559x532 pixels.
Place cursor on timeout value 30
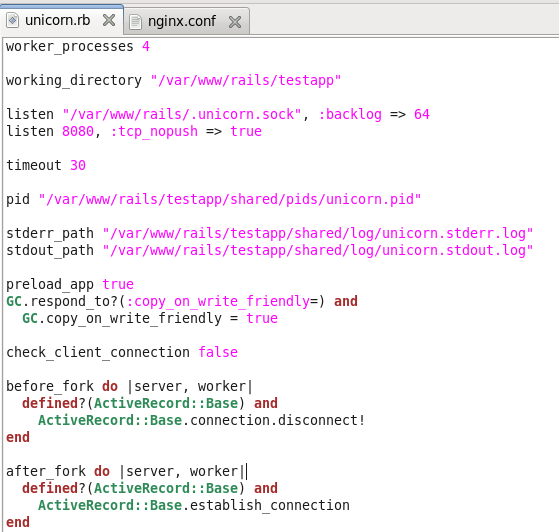click(x=78, y=165)
